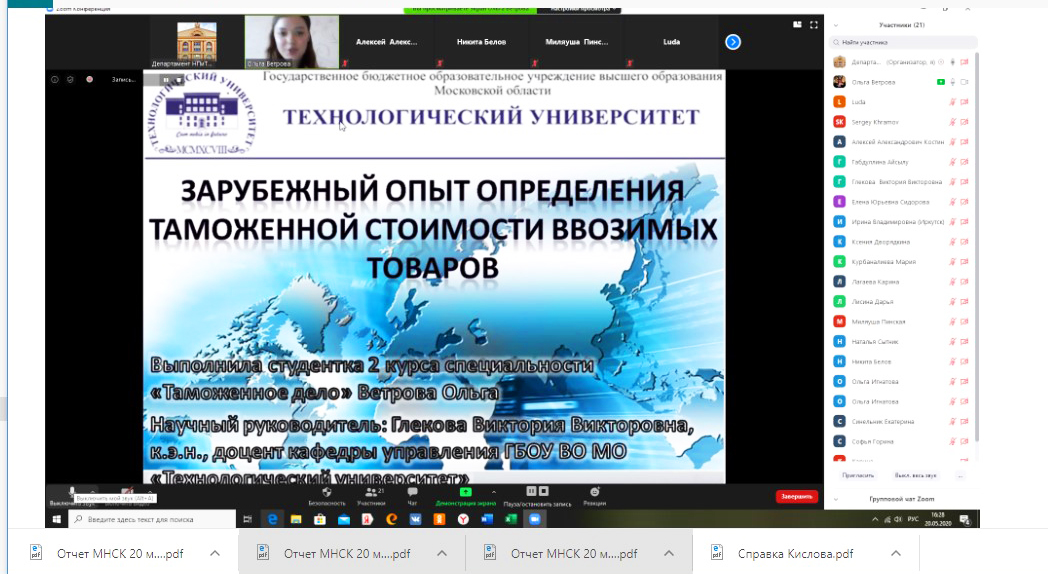The height and width of the screenshot is (574, 1048).
Task: Click the Пригласить button in participants panel
Action: (858, 475)
